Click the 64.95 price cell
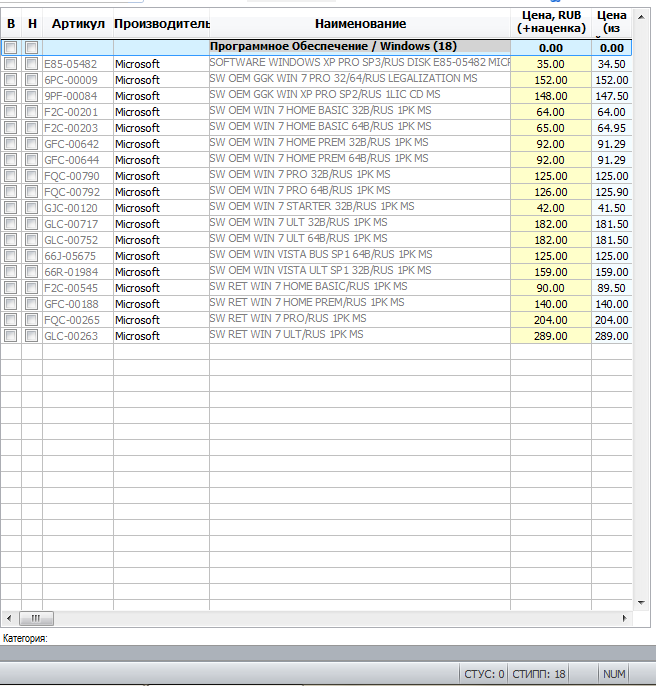The width and height of the screenshot is (656, 686). click(x=611, y=128)
